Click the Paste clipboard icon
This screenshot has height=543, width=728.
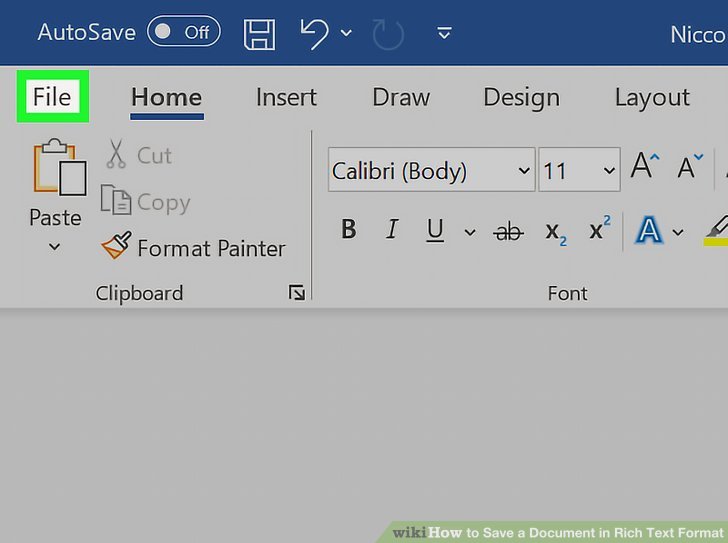59,167
